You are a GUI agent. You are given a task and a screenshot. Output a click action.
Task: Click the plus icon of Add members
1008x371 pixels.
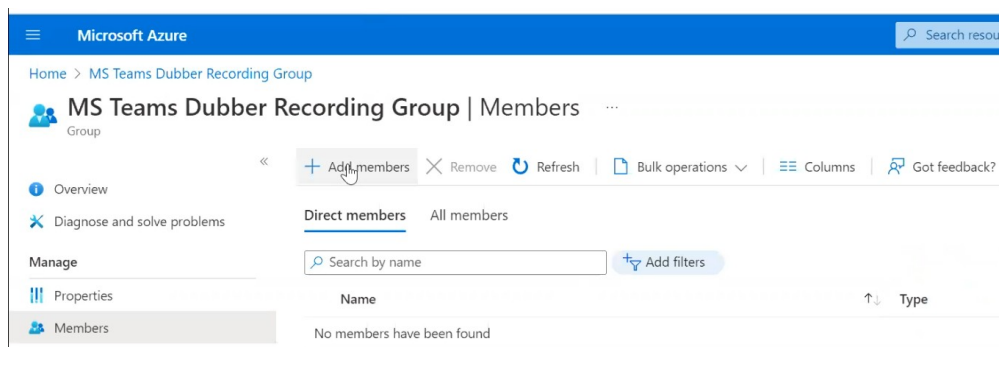(x=312, y=167)
